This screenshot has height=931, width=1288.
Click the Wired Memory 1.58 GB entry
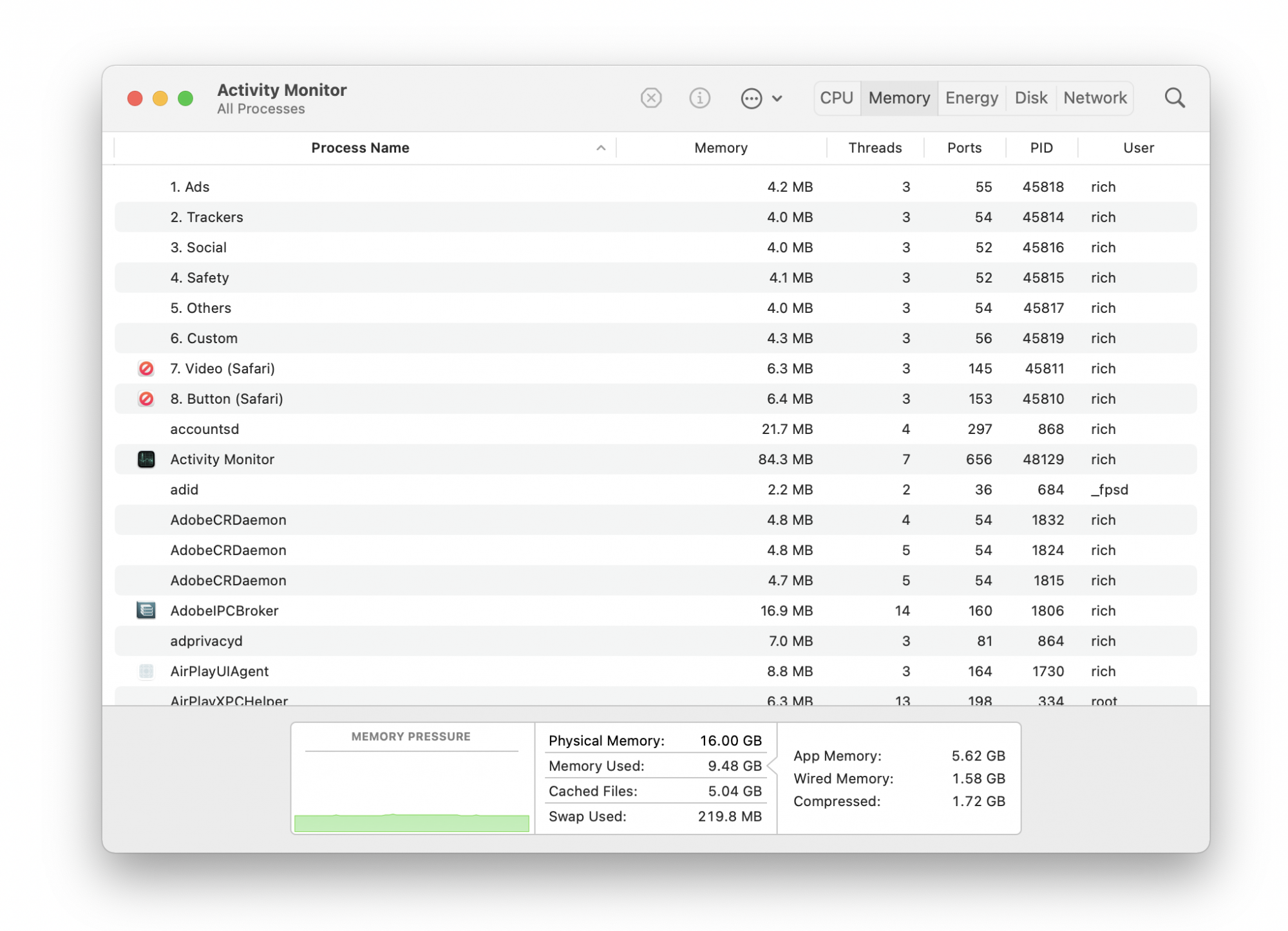899,778
